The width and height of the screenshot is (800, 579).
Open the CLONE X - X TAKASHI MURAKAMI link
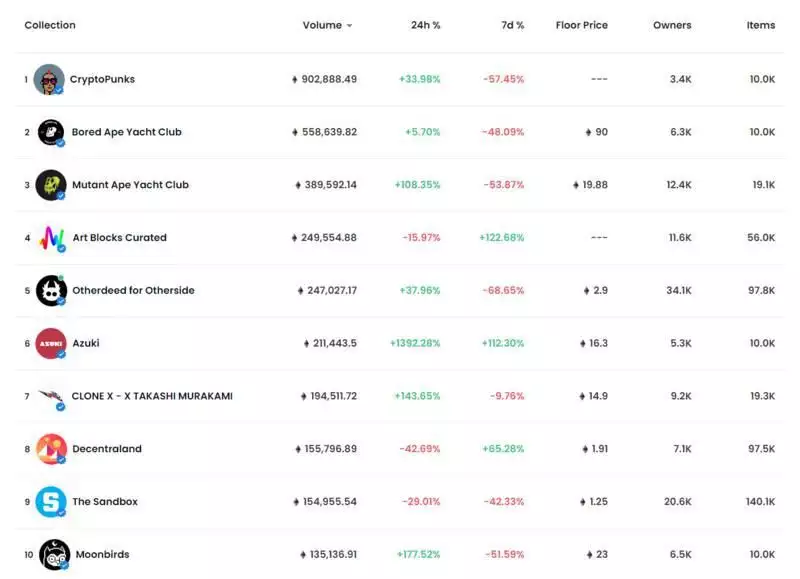[x=152, y=396]
